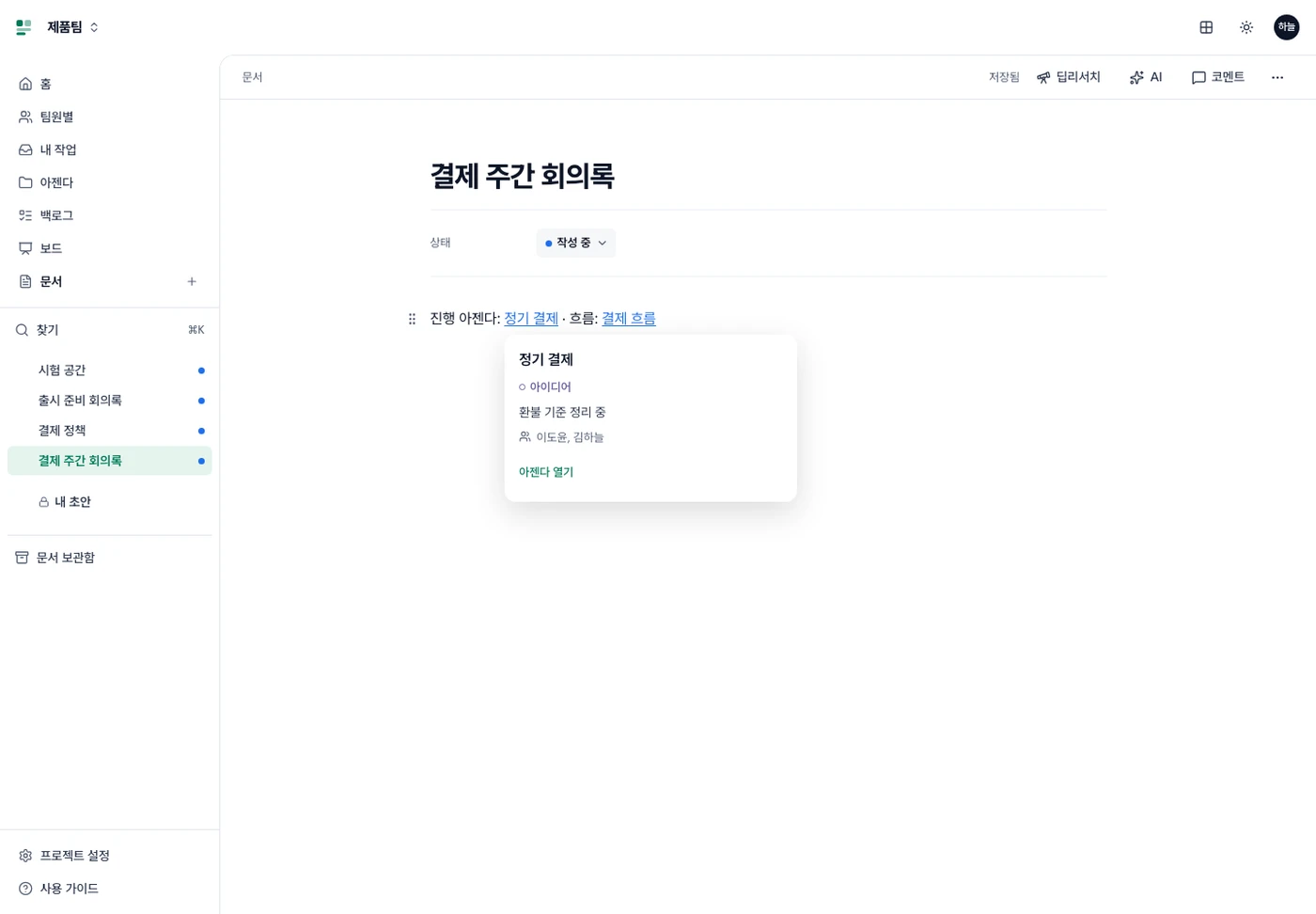Select the 보드 presentation icon
1316x914 pixels.
25,248
